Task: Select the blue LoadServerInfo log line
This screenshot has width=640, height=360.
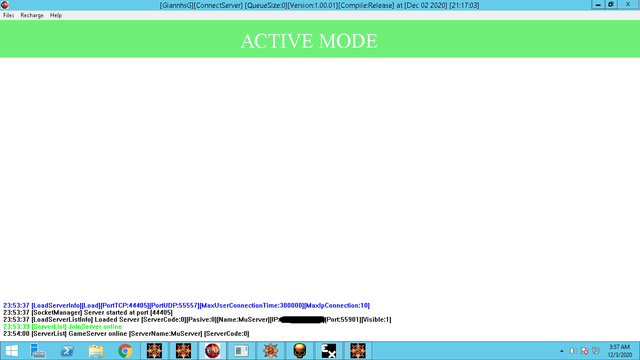Action: (186, 305)
